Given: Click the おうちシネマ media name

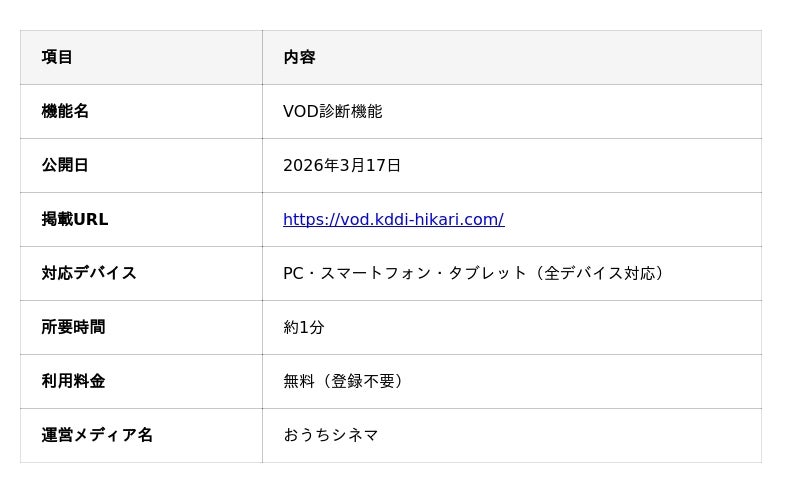Looking at the screenshot, I should pos(330,435).
